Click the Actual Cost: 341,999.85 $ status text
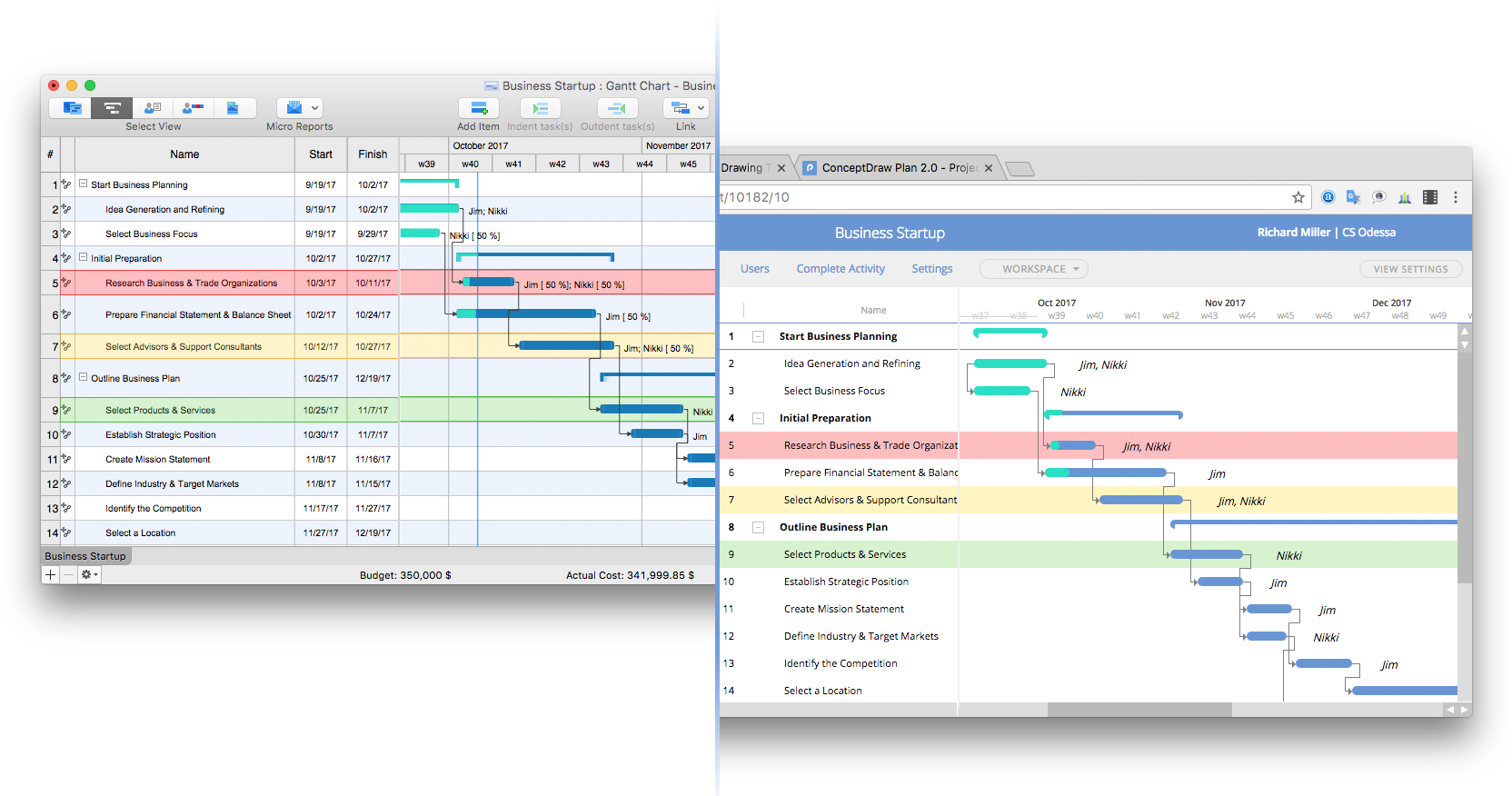 click(630, 575)
